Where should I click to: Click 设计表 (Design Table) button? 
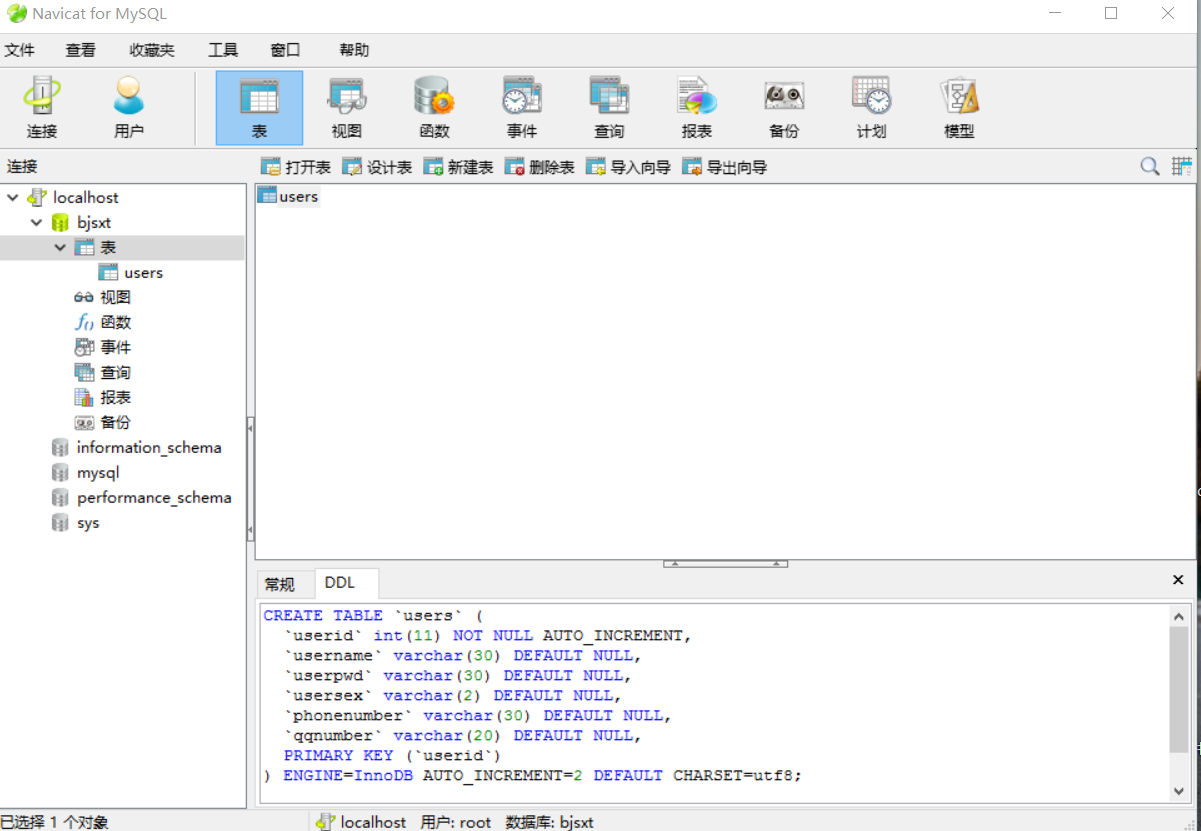click(377, 167)
